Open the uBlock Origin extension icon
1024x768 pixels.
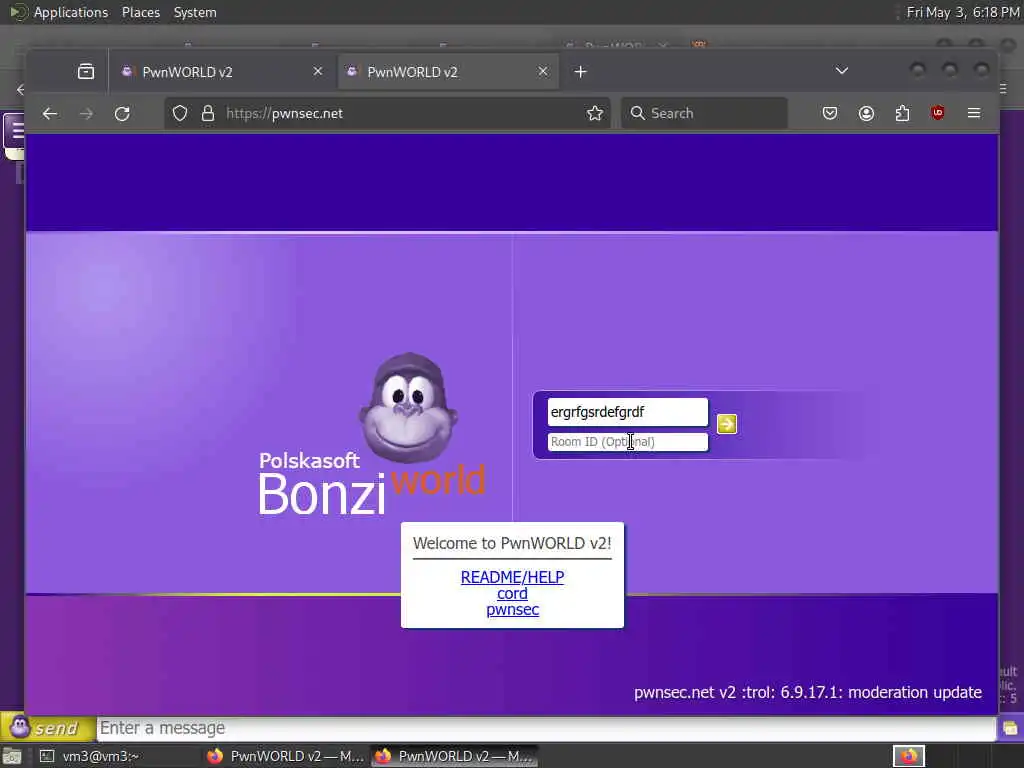(938, 113)
